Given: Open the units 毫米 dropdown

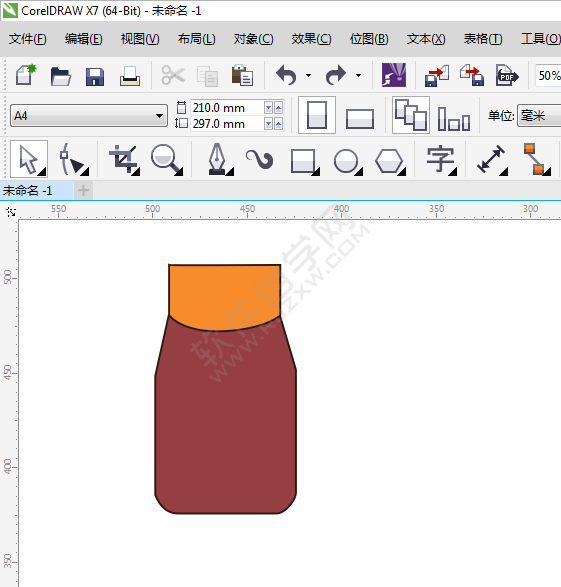Looking at the screenshot, I should [539, 116].
